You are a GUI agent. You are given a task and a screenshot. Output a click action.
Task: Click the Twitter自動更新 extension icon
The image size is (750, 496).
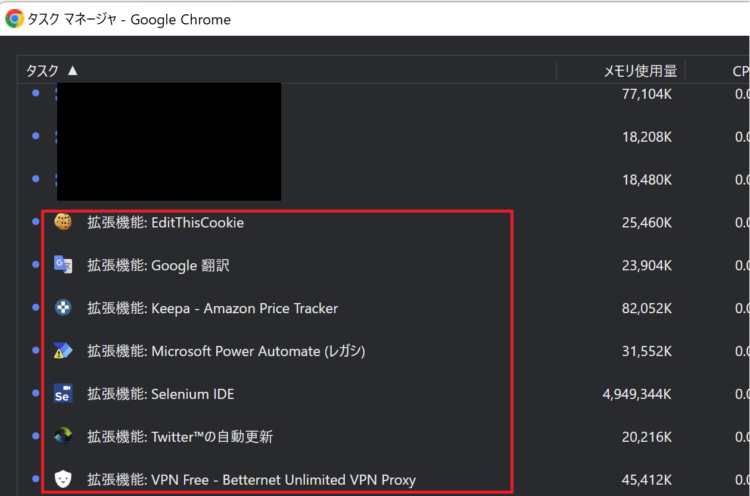click(63, 436)
